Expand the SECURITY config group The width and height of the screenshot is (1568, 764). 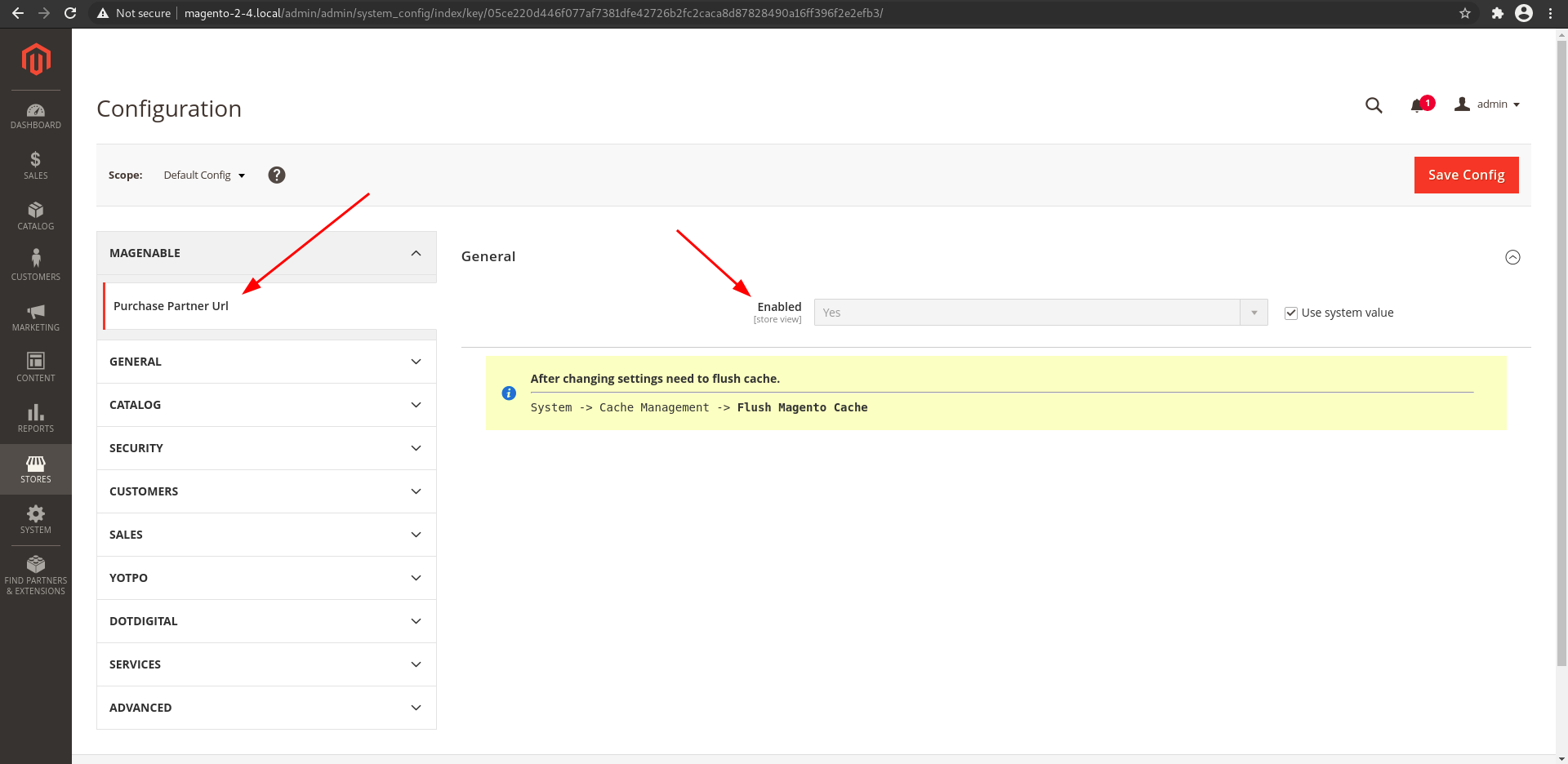click(x=266, y=448)
